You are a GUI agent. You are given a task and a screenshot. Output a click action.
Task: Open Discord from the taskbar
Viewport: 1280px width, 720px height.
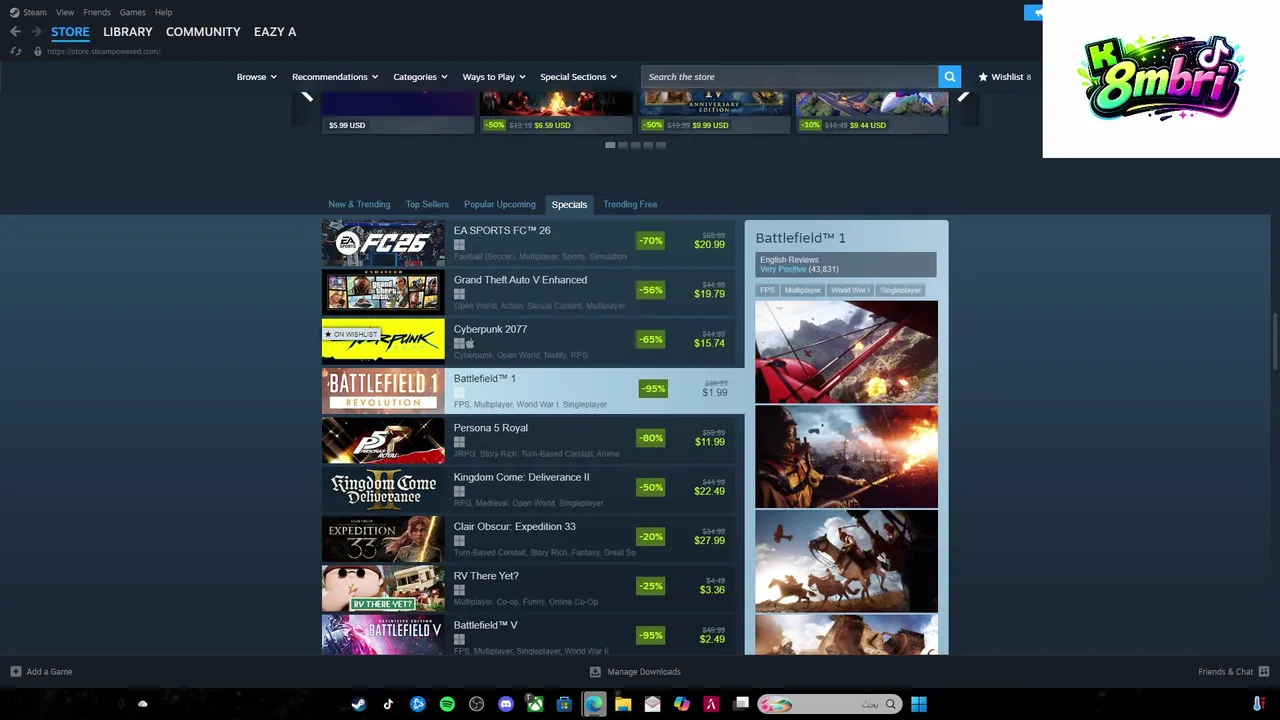[x=506, y=704]
